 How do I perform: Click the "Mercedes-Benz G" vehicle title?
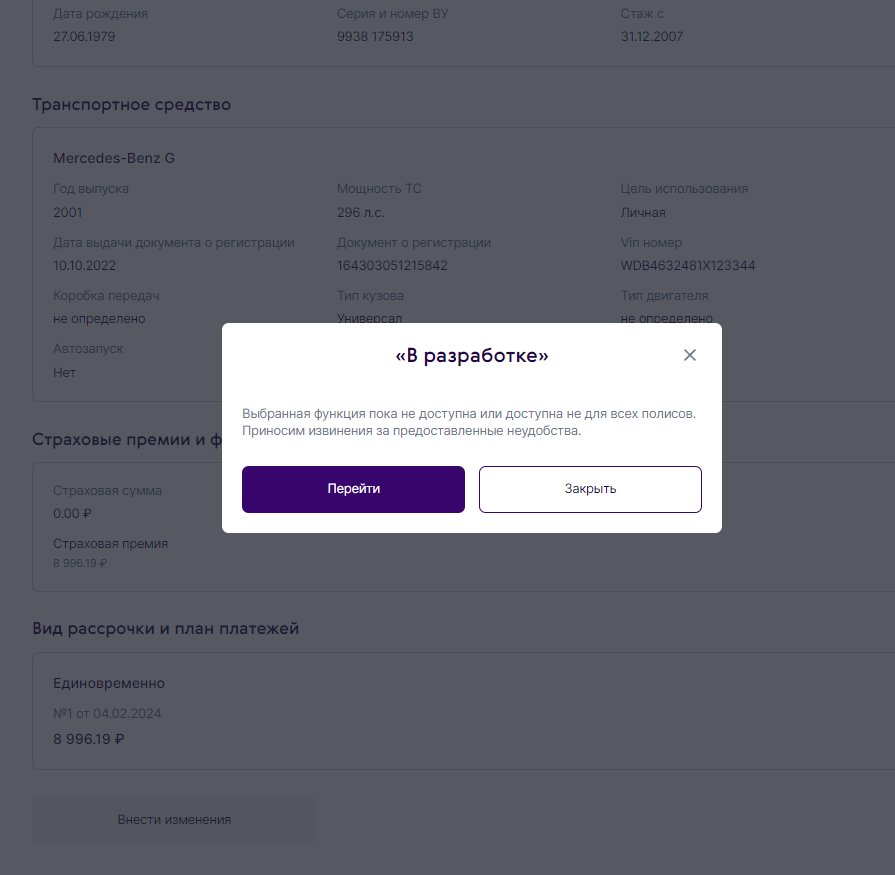[114, 158]
